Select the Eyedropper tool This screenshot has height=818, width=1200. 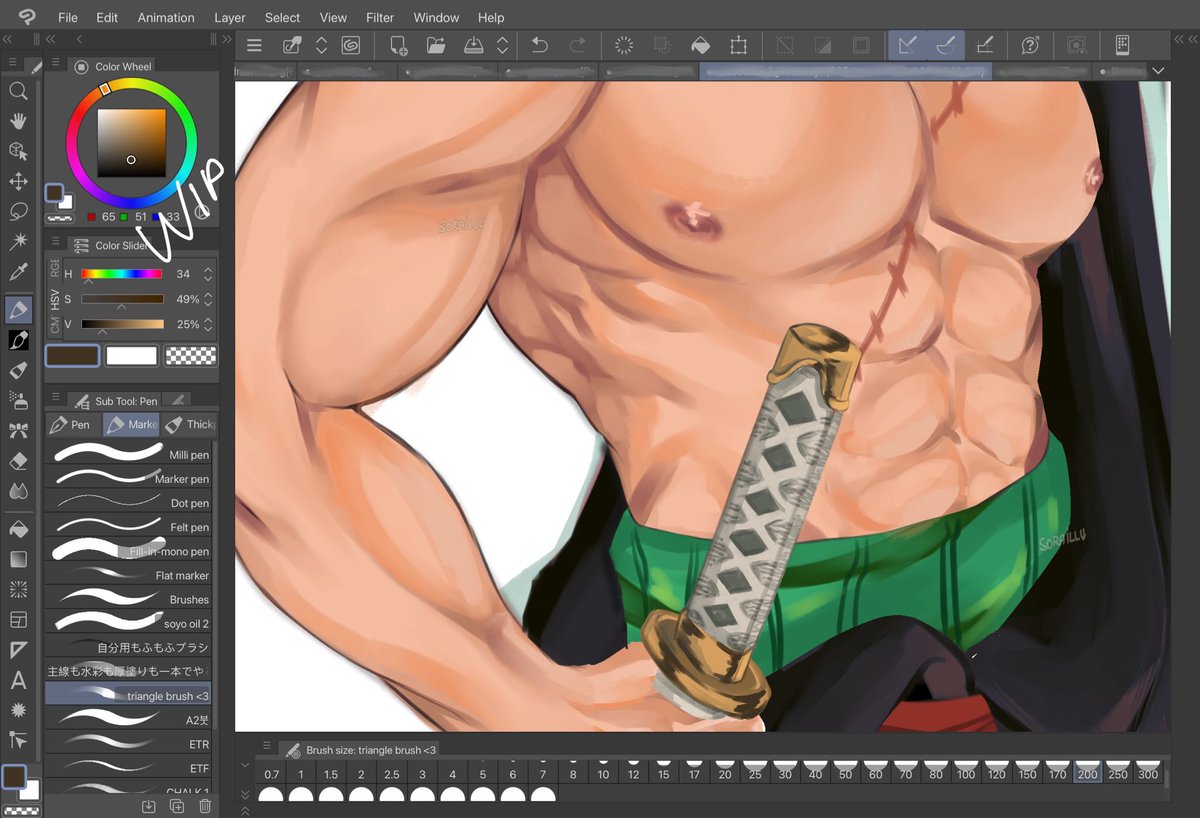pyautogui.click(x=18, y=272)
